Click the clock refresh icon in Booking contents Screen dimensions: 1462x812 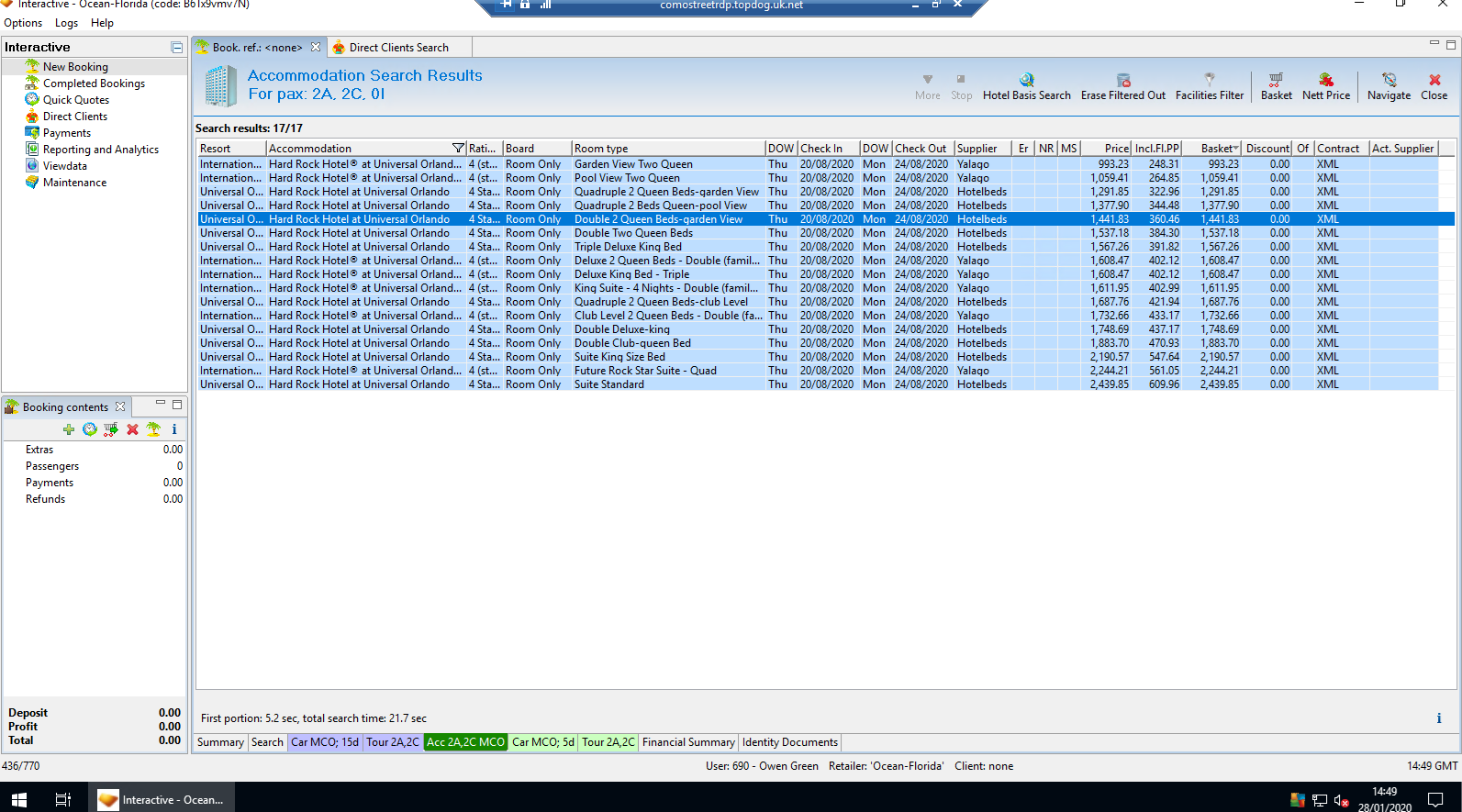tap(90, 429)
